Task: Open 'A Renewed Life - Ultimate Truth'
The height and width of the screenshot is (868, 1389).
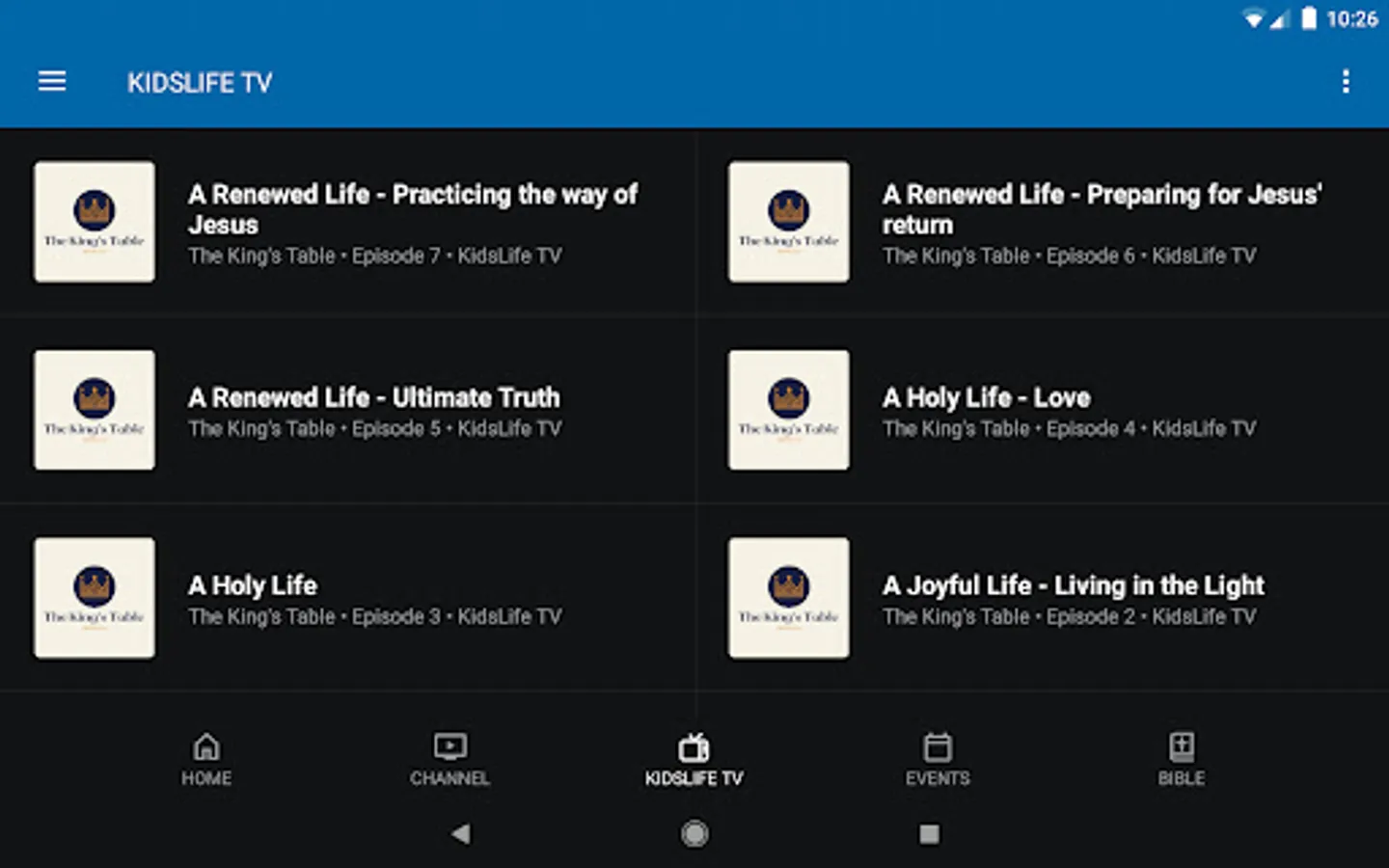Action: (x=374, y=397)
